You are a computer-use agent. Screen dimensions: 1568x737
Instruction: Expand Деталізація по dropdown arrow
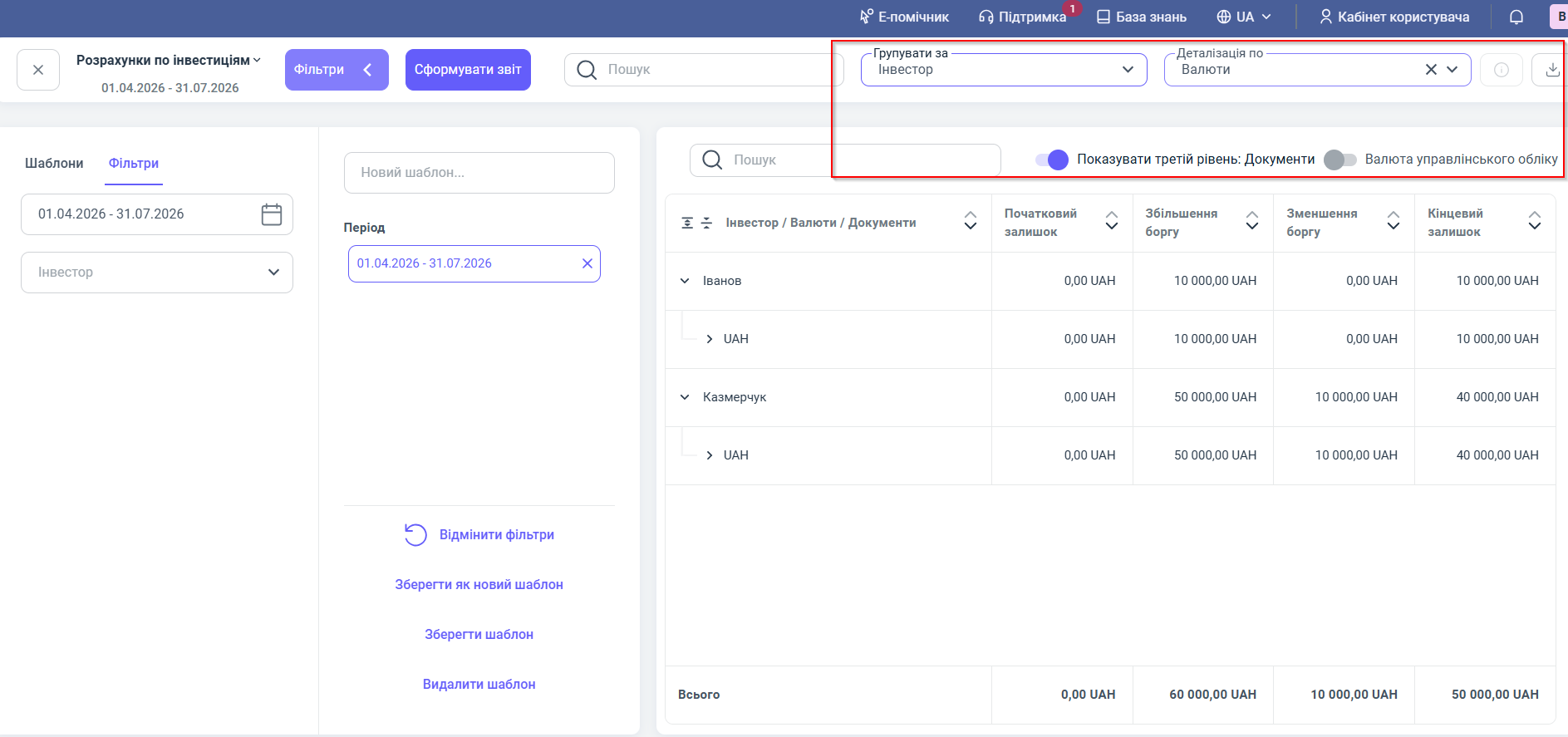(x=1452, y=70)
